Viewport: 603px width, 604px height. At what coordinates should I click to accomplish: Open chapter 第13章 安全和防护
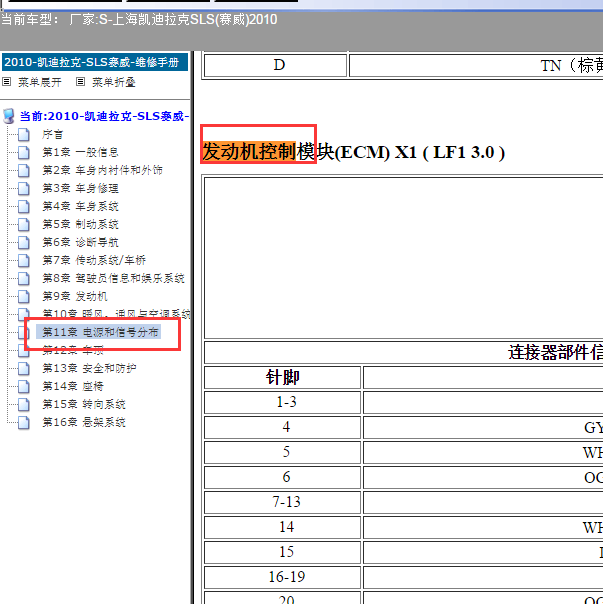pyautogui.click(x=89, y=368)
